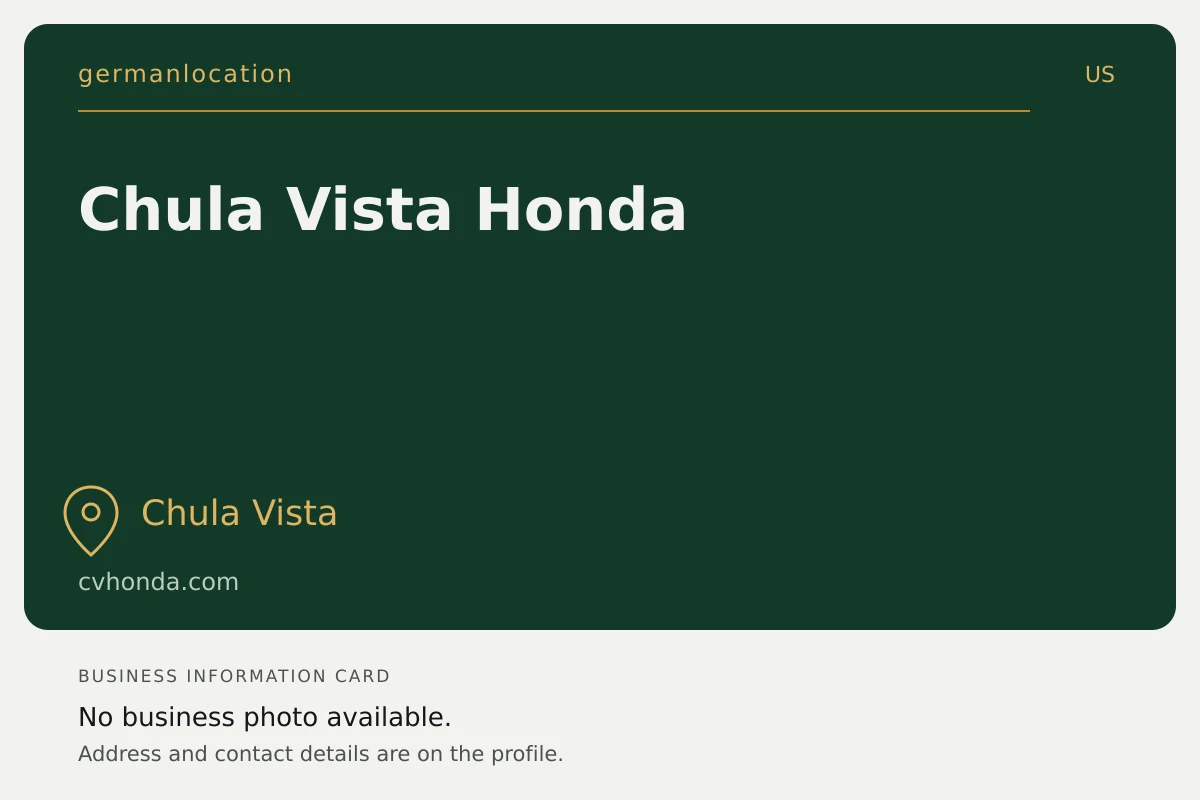
Task: Click the US country code label
Action: tap(1100, 75)
